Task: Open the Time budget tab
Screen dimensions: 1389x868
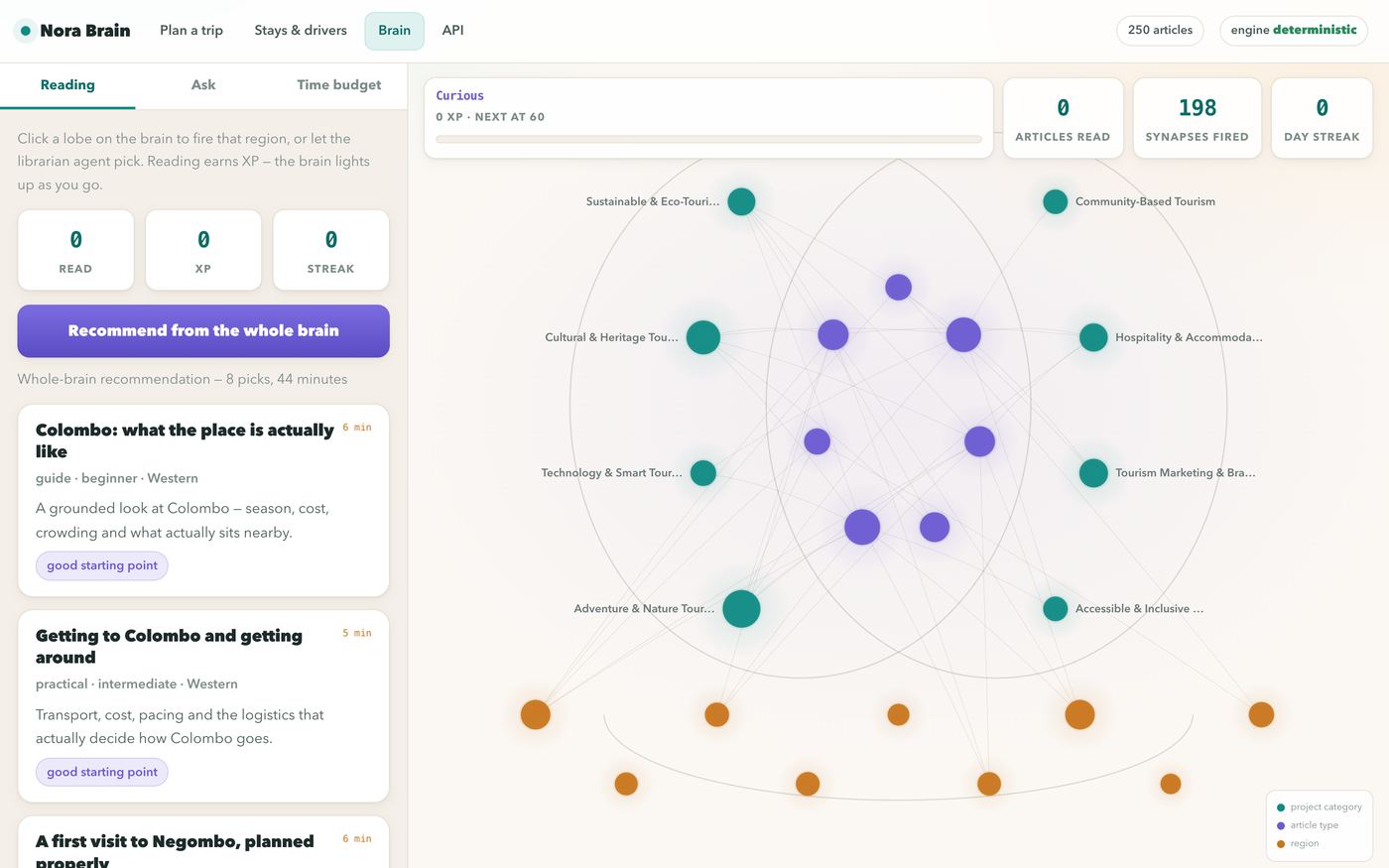Action: [338, 85]
